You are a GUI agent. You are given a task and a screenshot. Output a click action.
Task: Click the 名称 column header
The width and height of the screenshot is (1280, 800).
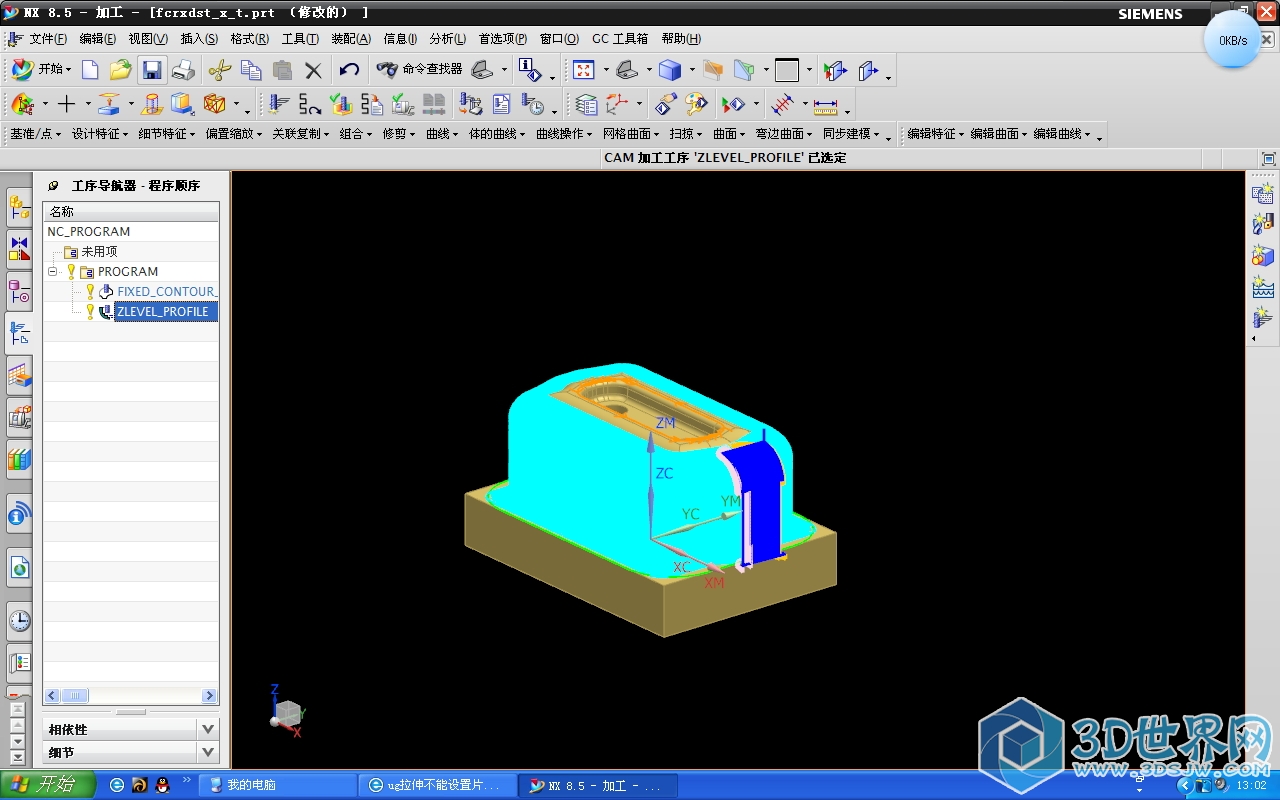(x=131, y=211)
